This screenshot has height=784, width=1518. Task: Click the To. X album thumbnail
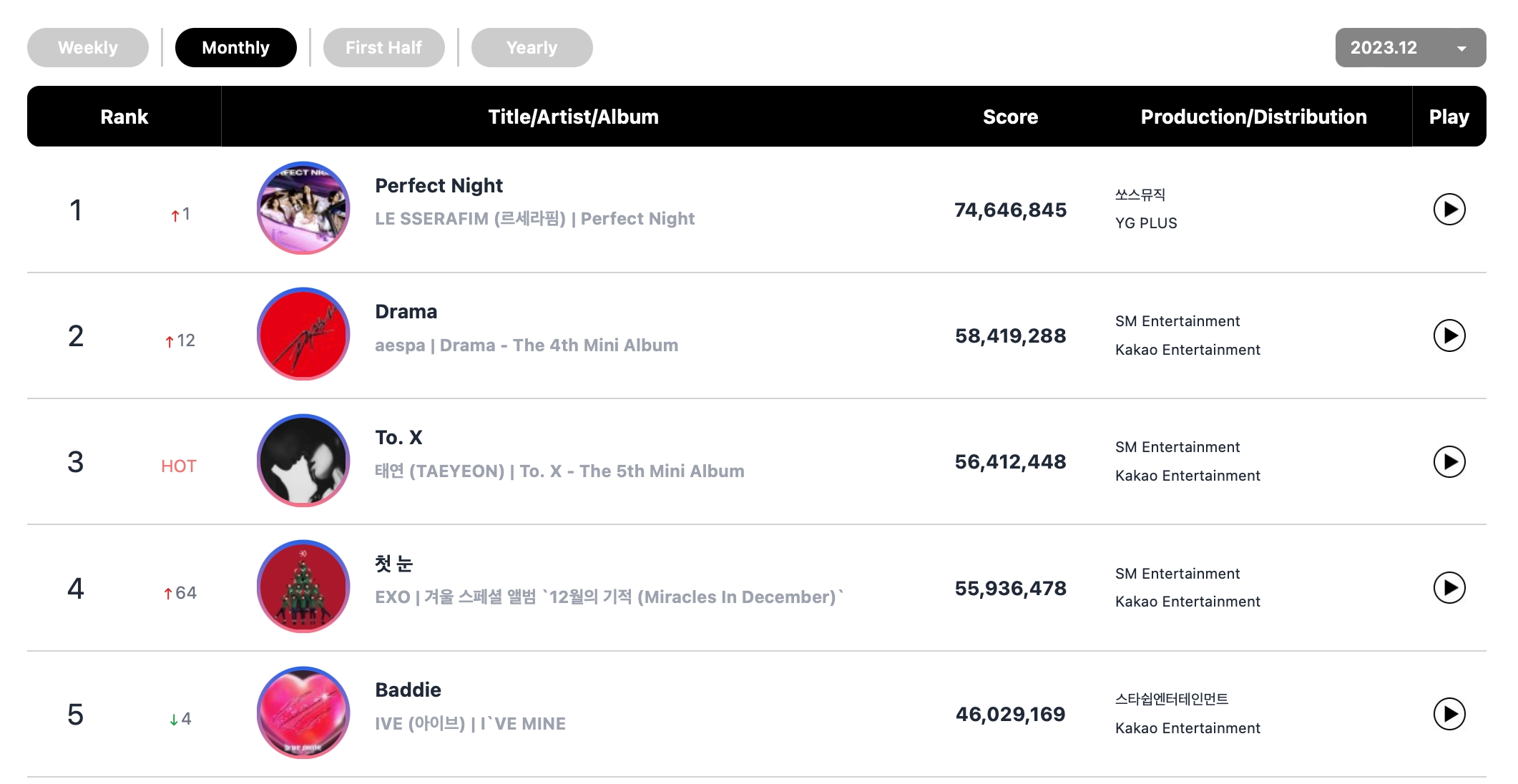[303, 461]
